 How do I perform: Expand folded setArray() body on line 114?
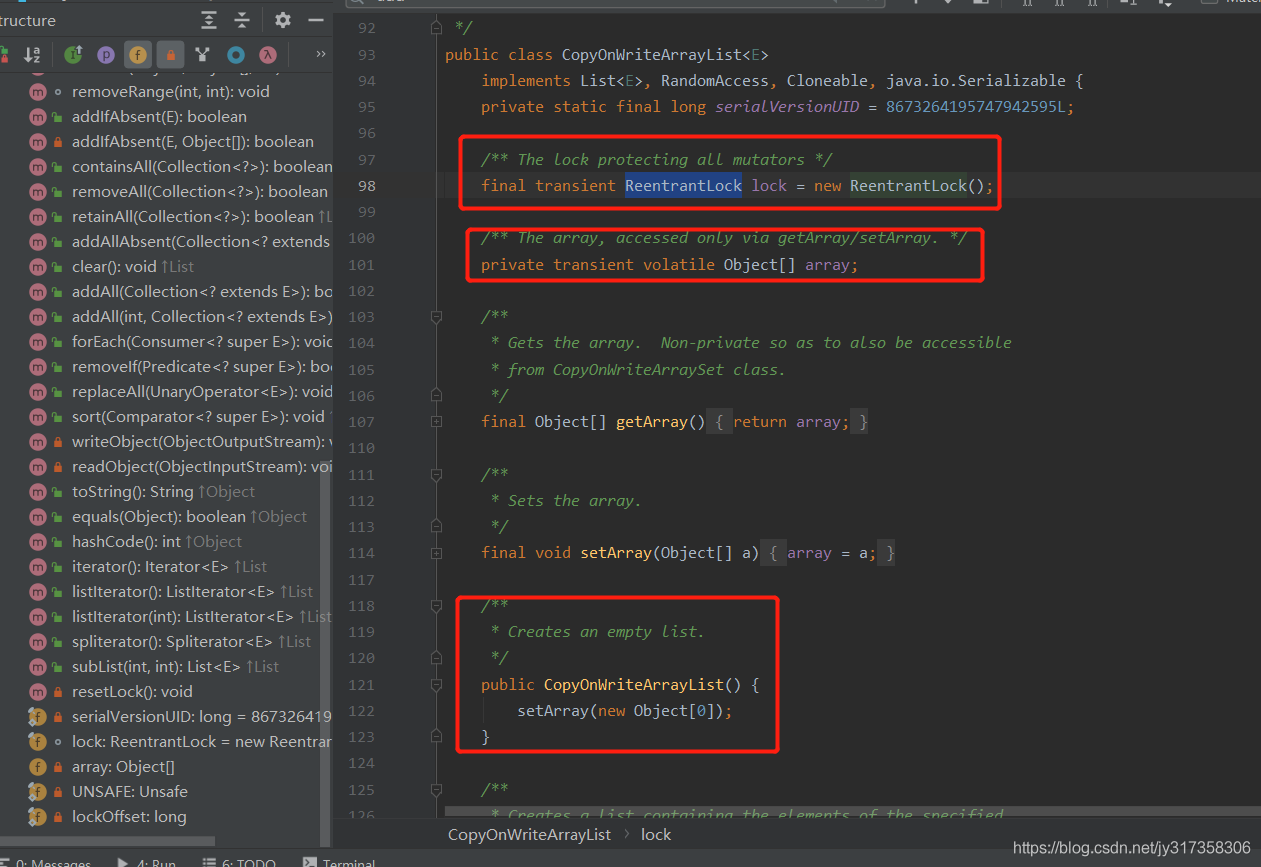pos(436,553)
